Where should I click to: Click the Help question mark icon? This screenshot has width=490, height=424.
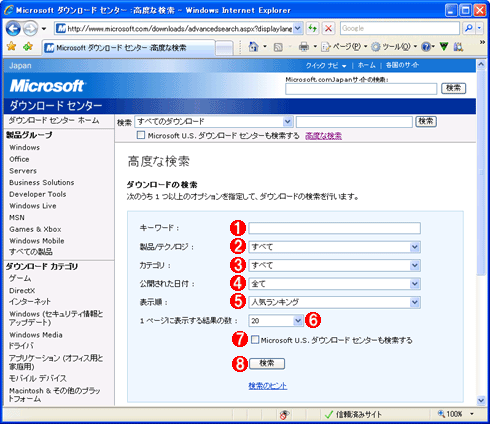click(x=426, y=47)
